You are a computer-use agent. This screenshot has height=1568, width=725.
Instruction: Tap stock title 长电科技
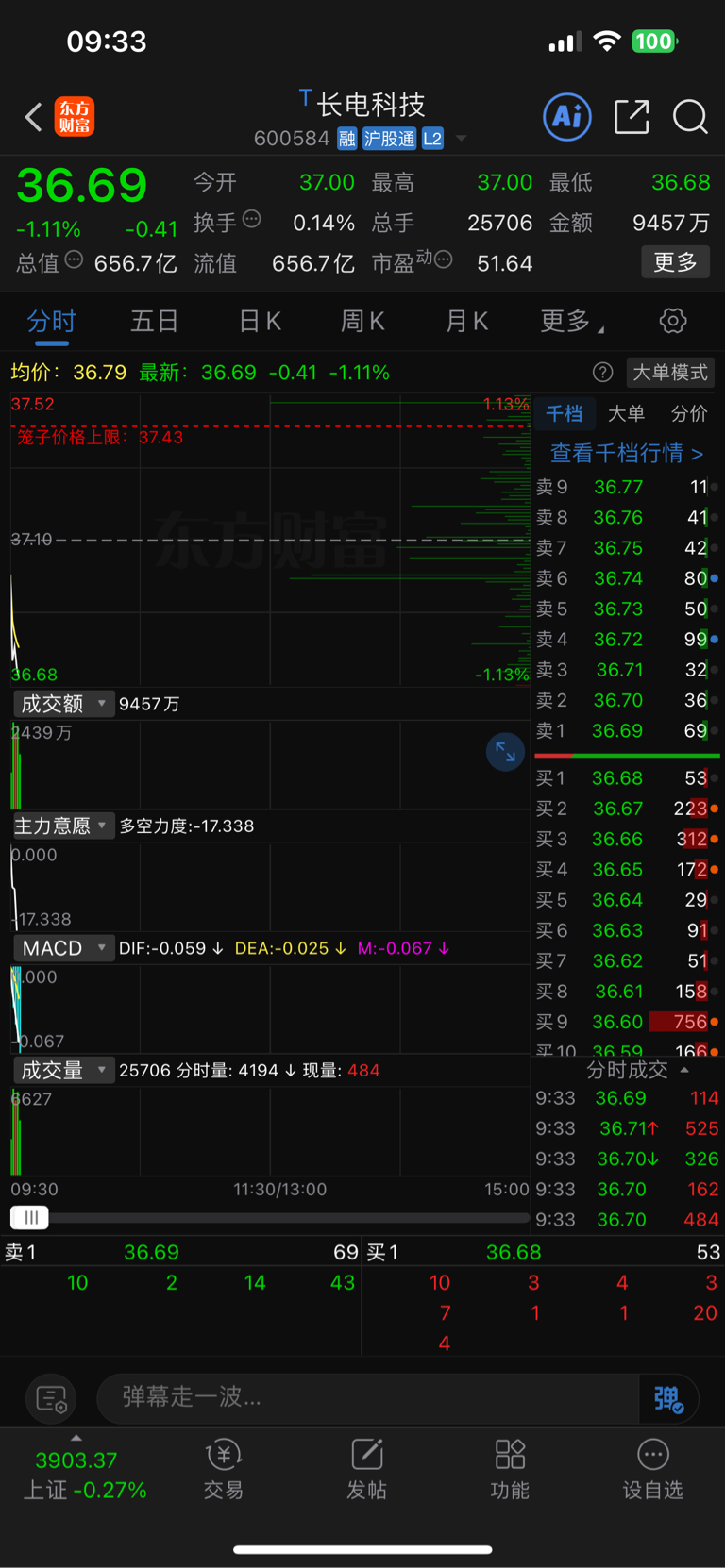click(371, 104)
